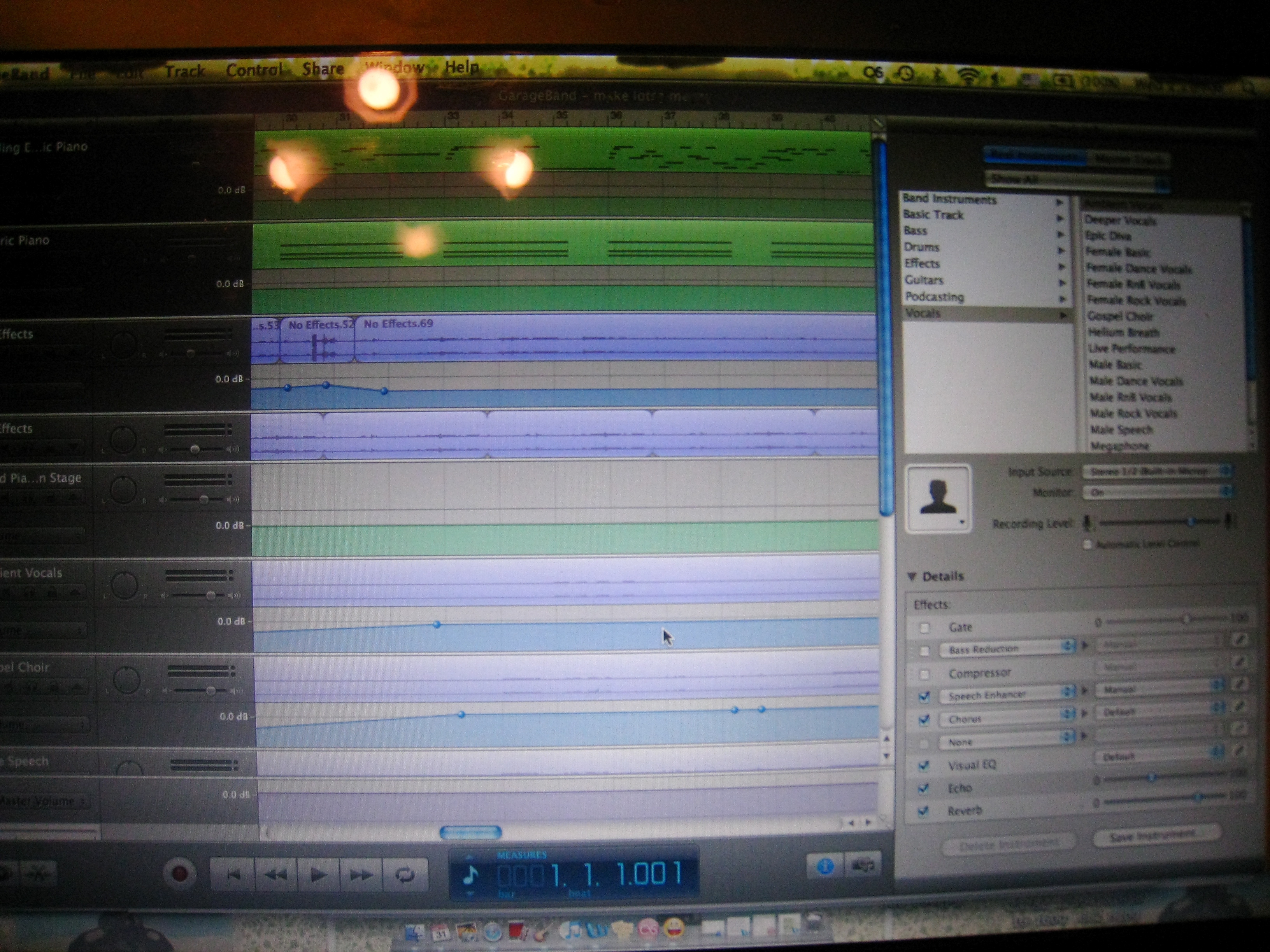Select the No Effects.52 audio region

pos(317,340)
